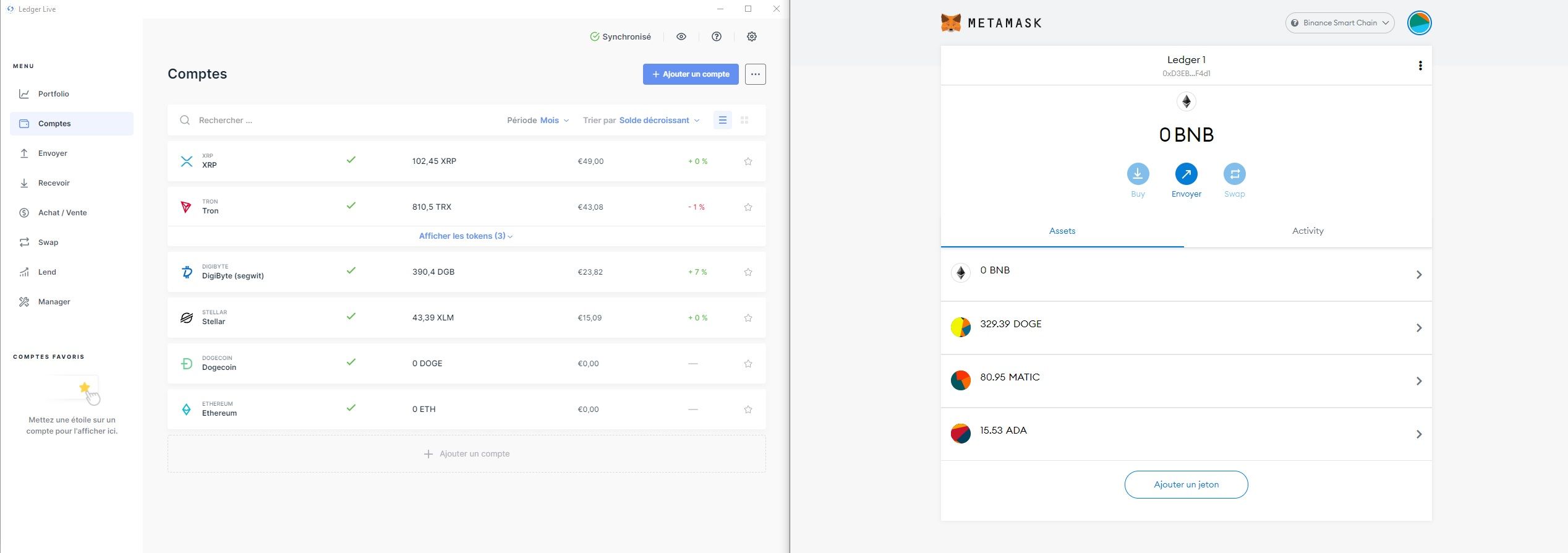Open the DOGE token row in MetaMask
This screenshot has height=553, width=1568.
tap(1185, 327)
